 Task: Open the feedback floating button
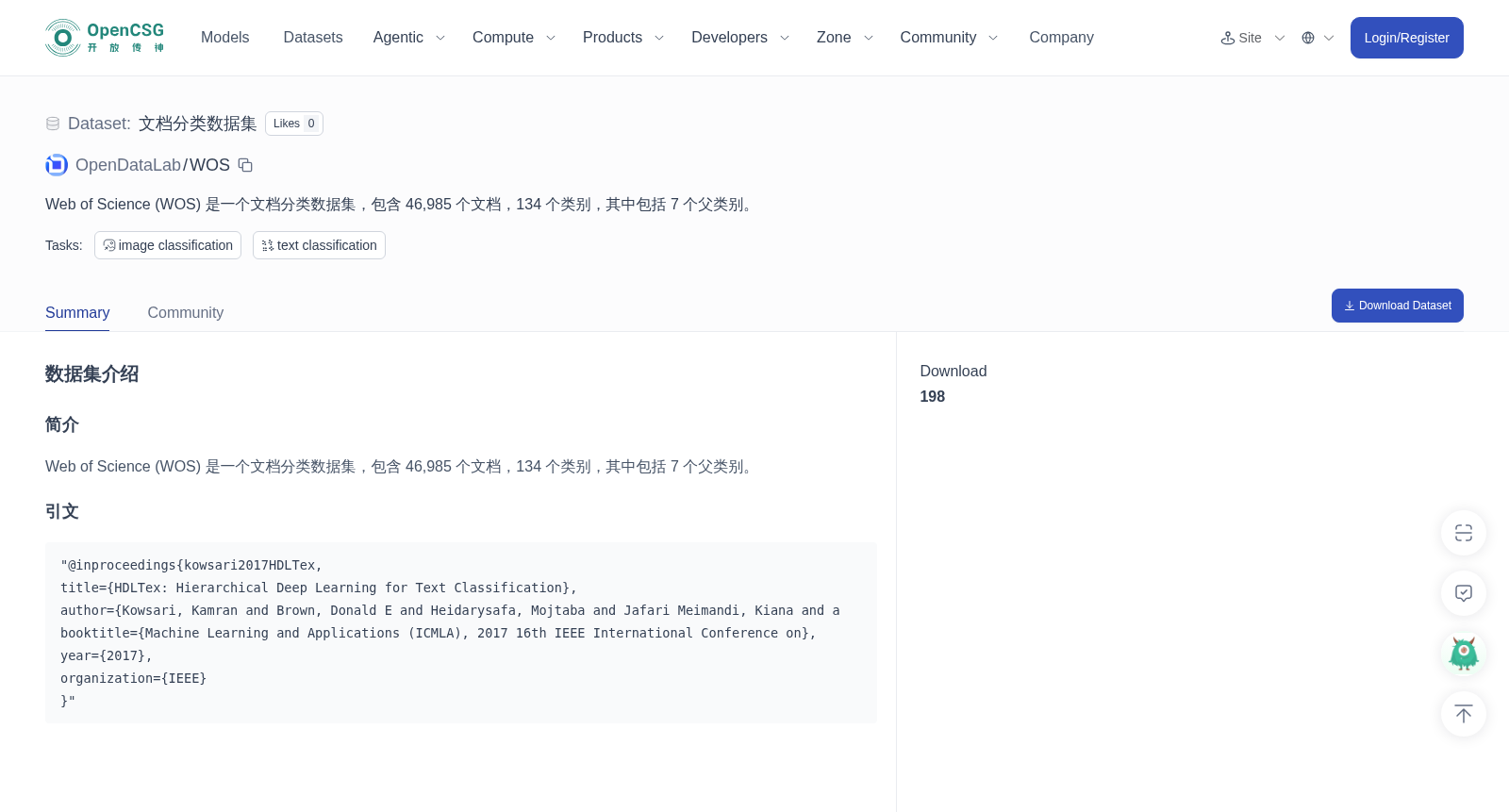(1464, 593)
